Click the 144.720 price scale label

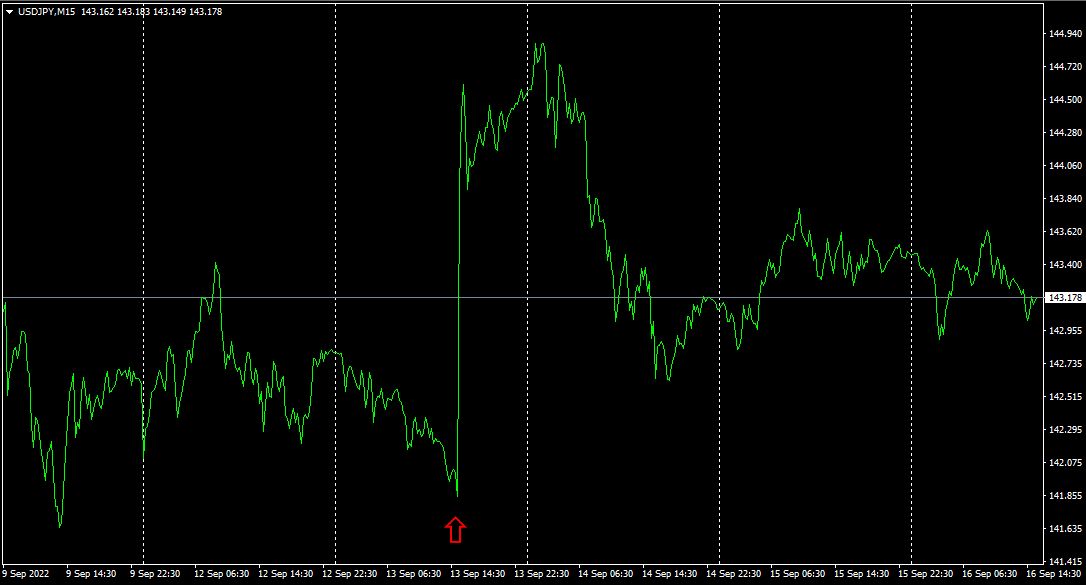pos(1065,66)
